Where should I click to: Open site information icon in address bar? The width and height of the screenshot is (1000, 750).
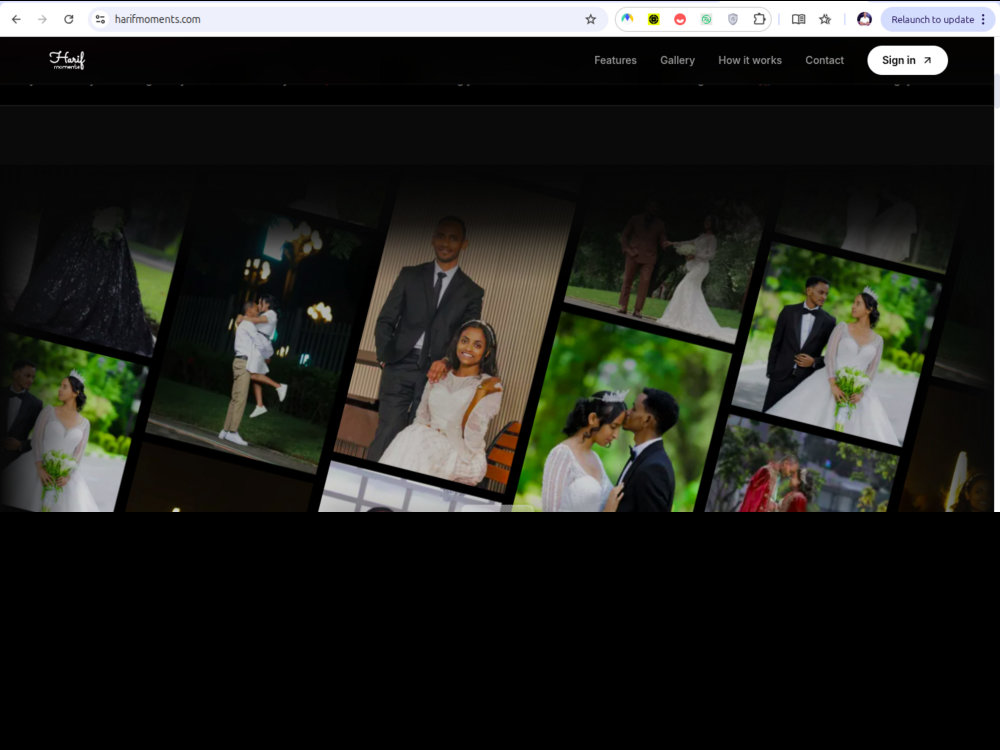(100, 19)
